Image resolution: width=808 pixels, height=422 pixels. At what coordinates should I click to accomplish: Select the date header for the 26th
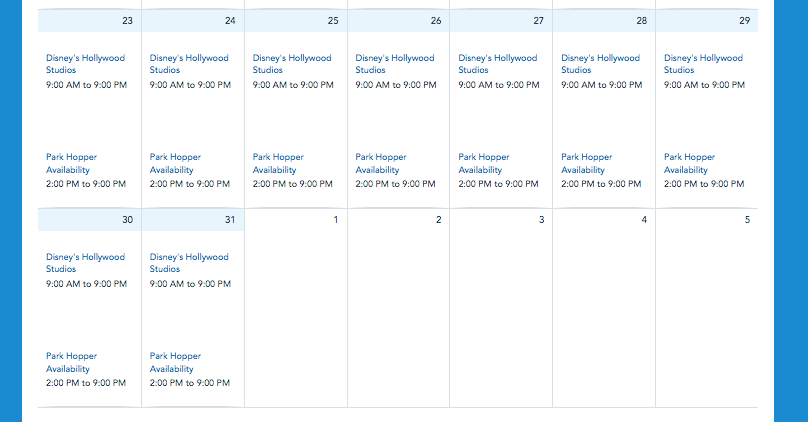[x=398, y=21]
